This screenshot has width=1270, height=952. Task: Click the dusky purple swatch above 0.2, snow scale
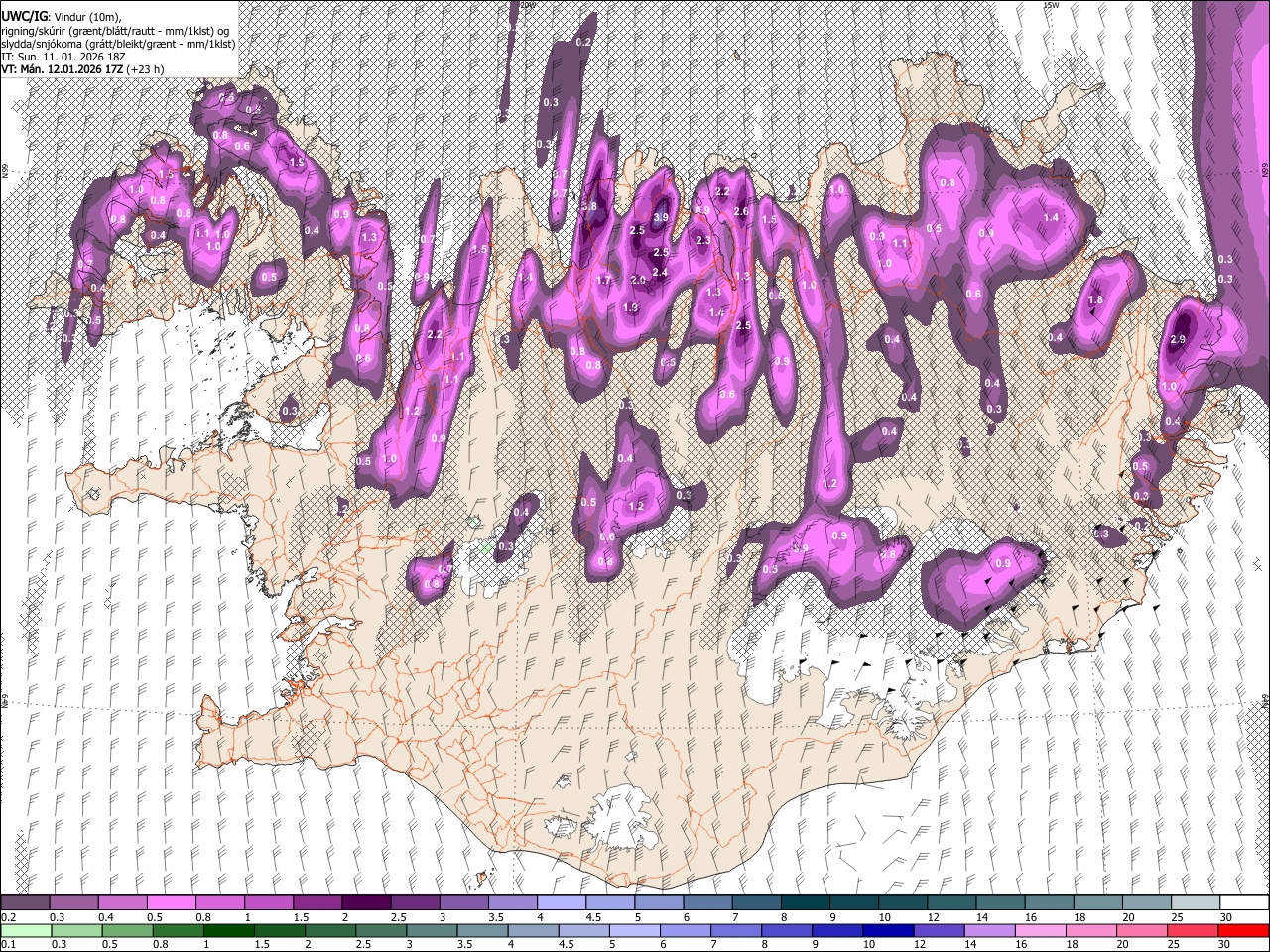(x=26, y=902)
